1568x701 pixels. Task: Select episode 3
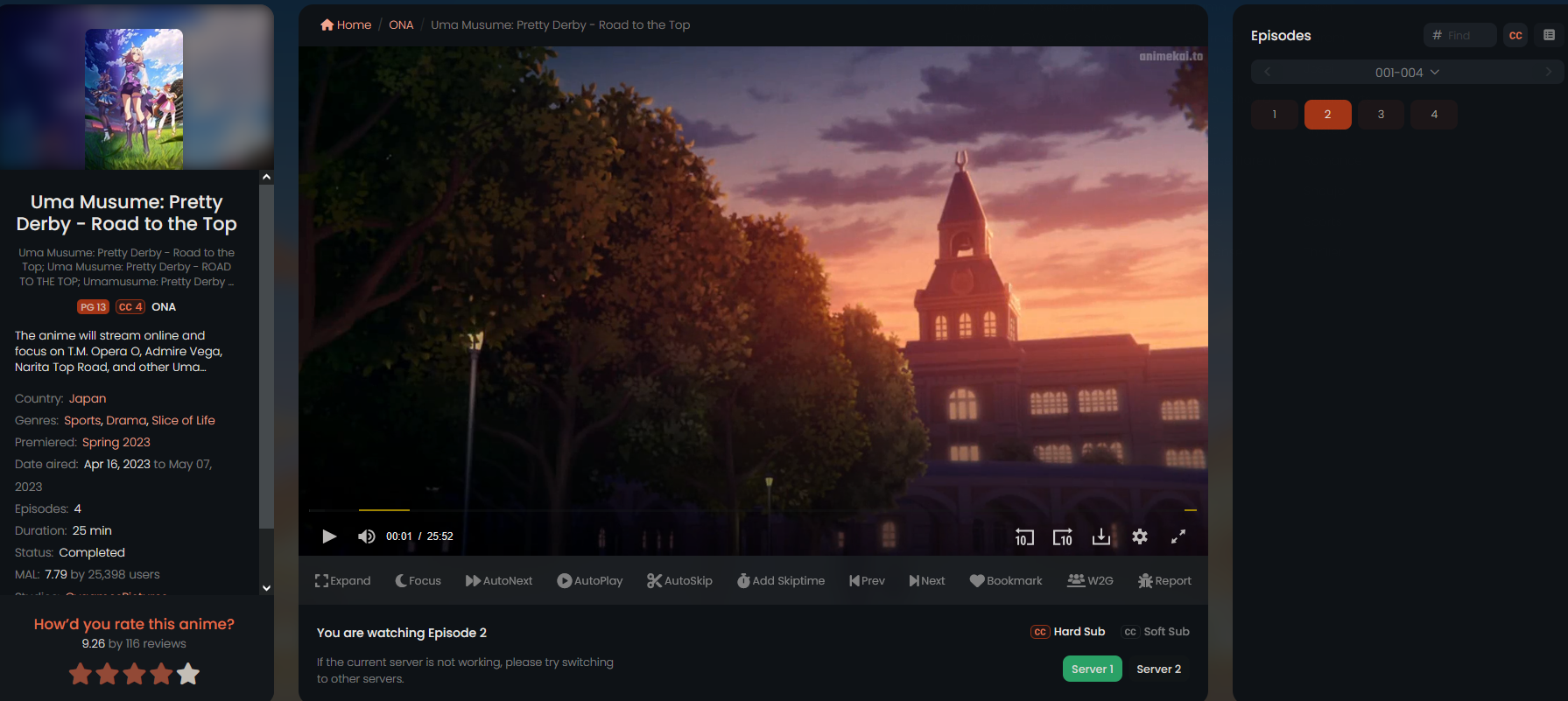(x=1382, y=115)
